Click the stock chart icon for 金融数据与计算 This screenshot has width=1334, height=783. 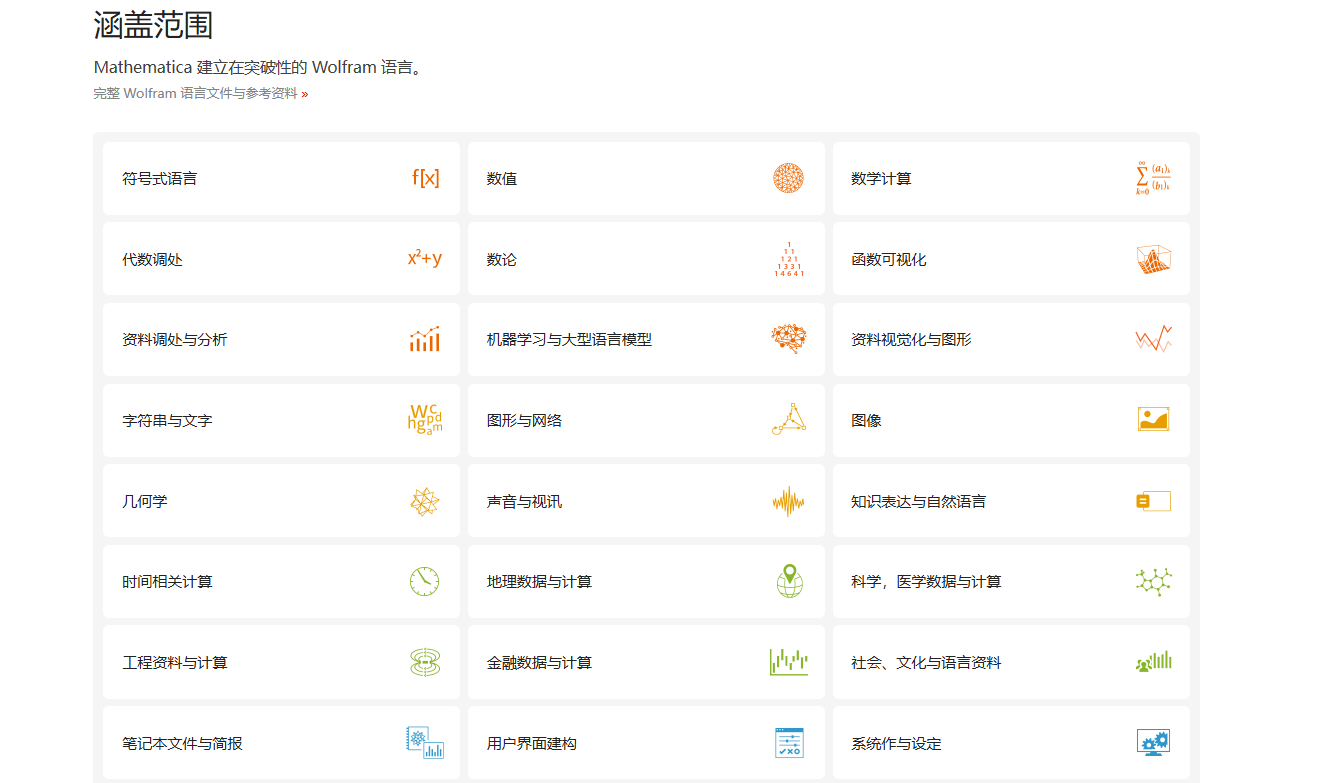tap(789, 662)
